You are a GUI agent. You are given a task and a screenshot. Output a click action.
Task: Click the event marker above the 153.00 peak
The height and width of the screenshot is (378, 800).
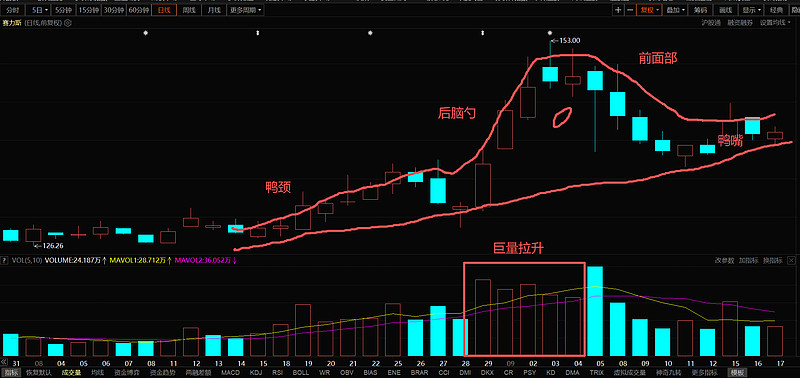click(x=550, y=33)
